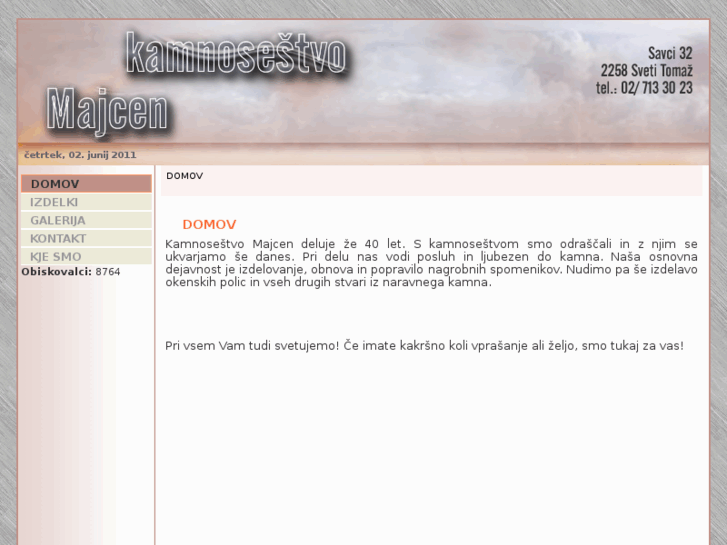This screenshot has width=727, height=545.
Task: Open the DOMOV menu item
Action: [x=86, y=184]
